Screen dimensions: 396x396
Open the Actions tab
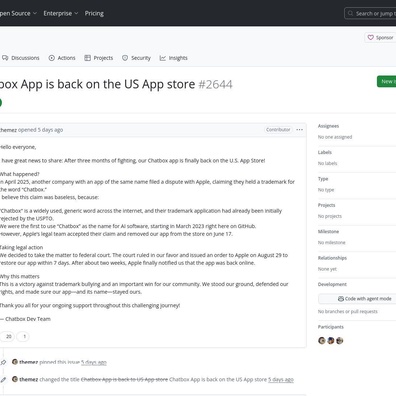coord(62,58)
